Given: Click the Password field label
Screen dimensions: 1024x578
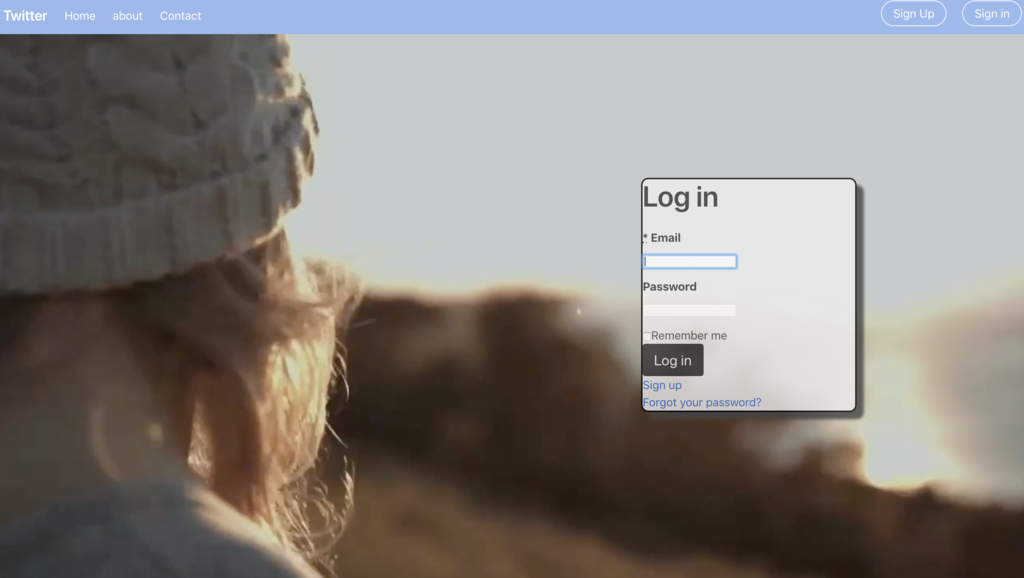Looking at the screenshot, I should (669, 287).
